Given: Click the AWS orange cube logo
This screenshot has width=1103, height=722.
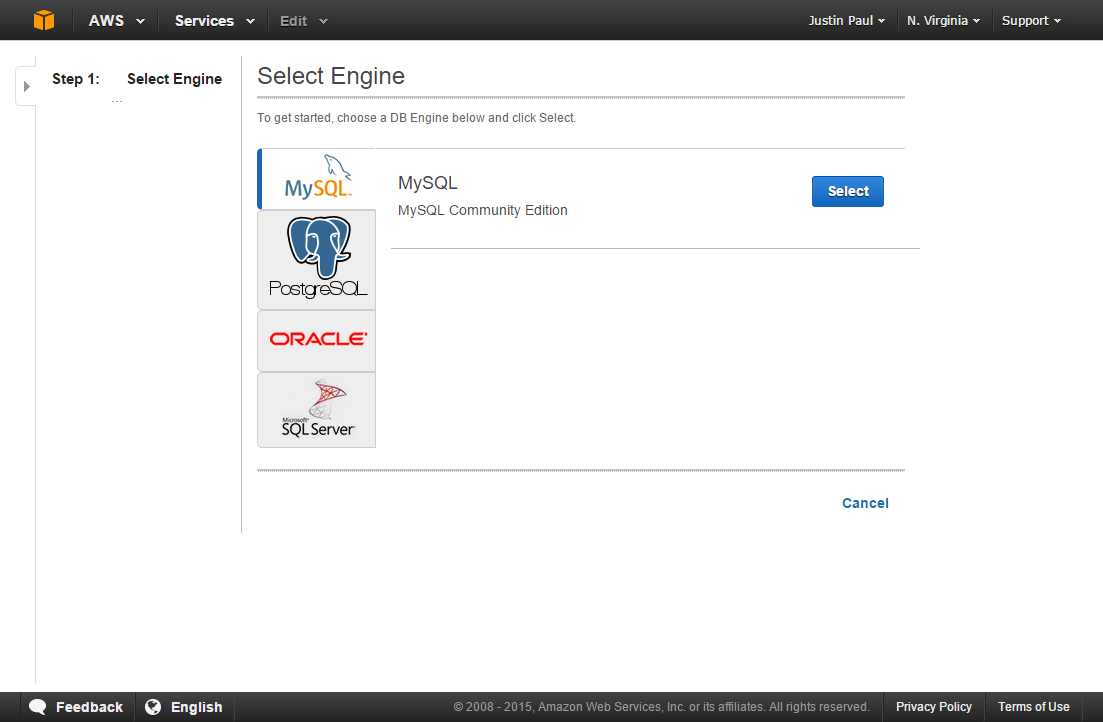Looking at the screenshot, I should pos(44,20).
